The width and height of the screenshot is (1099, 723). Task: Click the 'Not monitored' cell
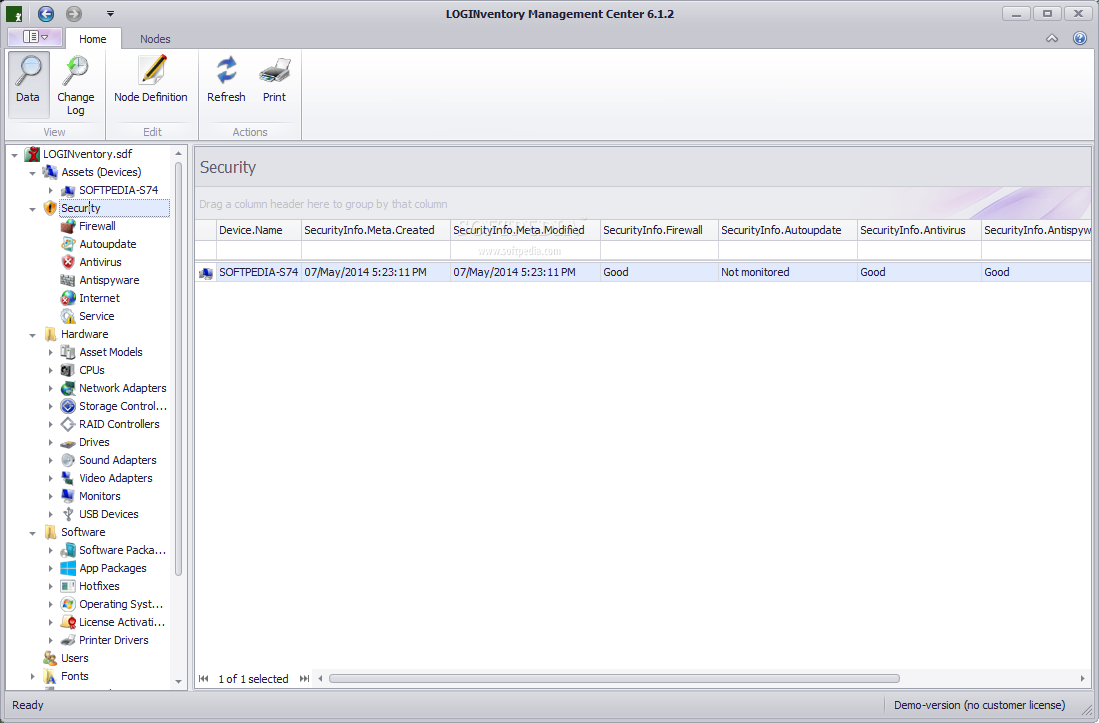click(788, 272)
